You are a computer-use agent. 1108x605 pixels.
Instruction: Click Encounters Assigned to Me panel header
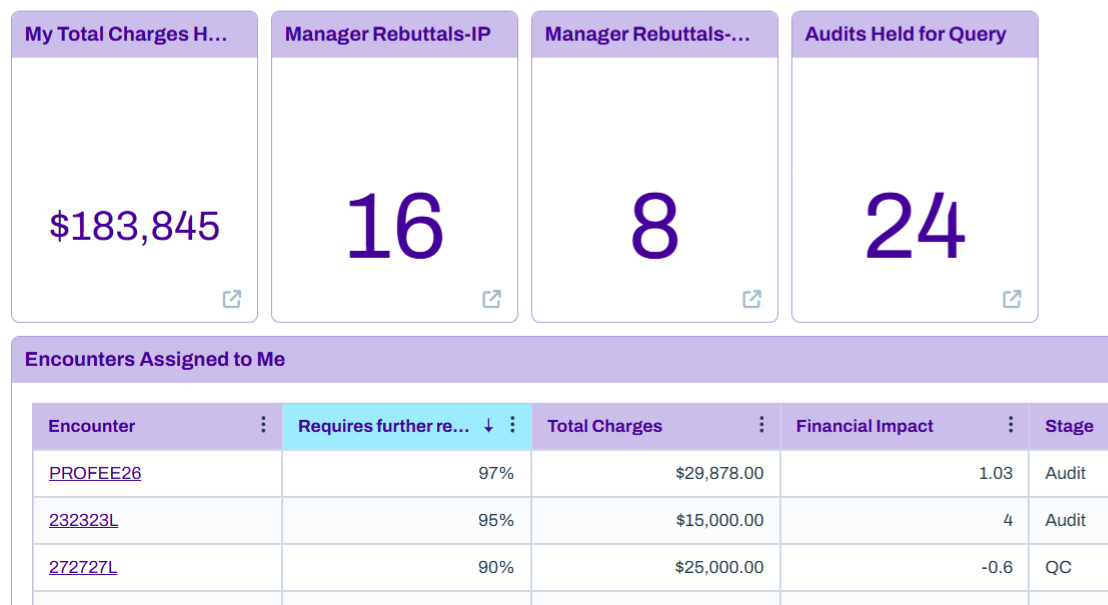coord(560,360)
